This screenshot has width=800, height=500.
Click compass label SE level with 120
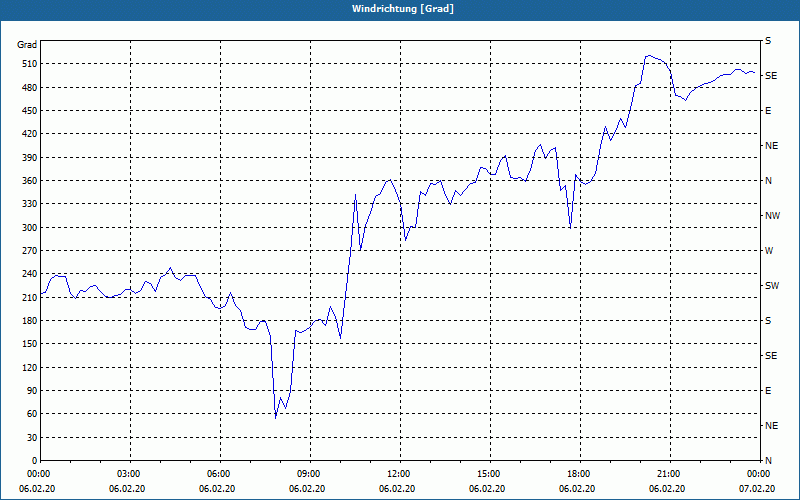(771, 356)
